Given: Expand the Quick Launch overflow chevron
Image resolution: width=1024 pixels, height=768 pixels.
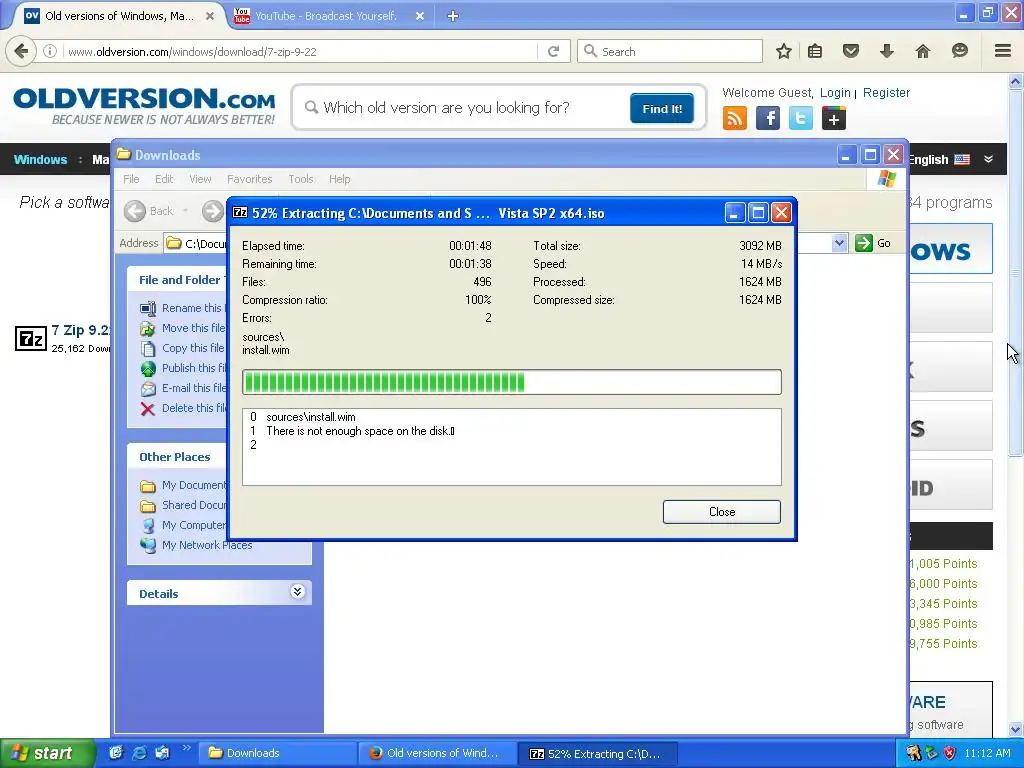Looking at the screenshot, I should (x=186, y=748).
